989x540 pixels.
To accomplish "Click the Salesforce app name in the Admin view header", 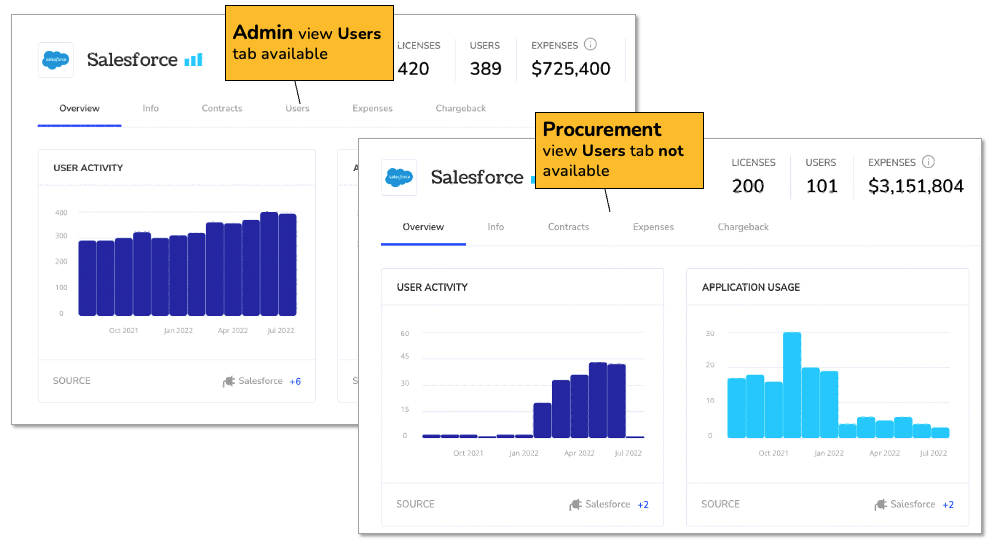I will click(x=132, y=60).
